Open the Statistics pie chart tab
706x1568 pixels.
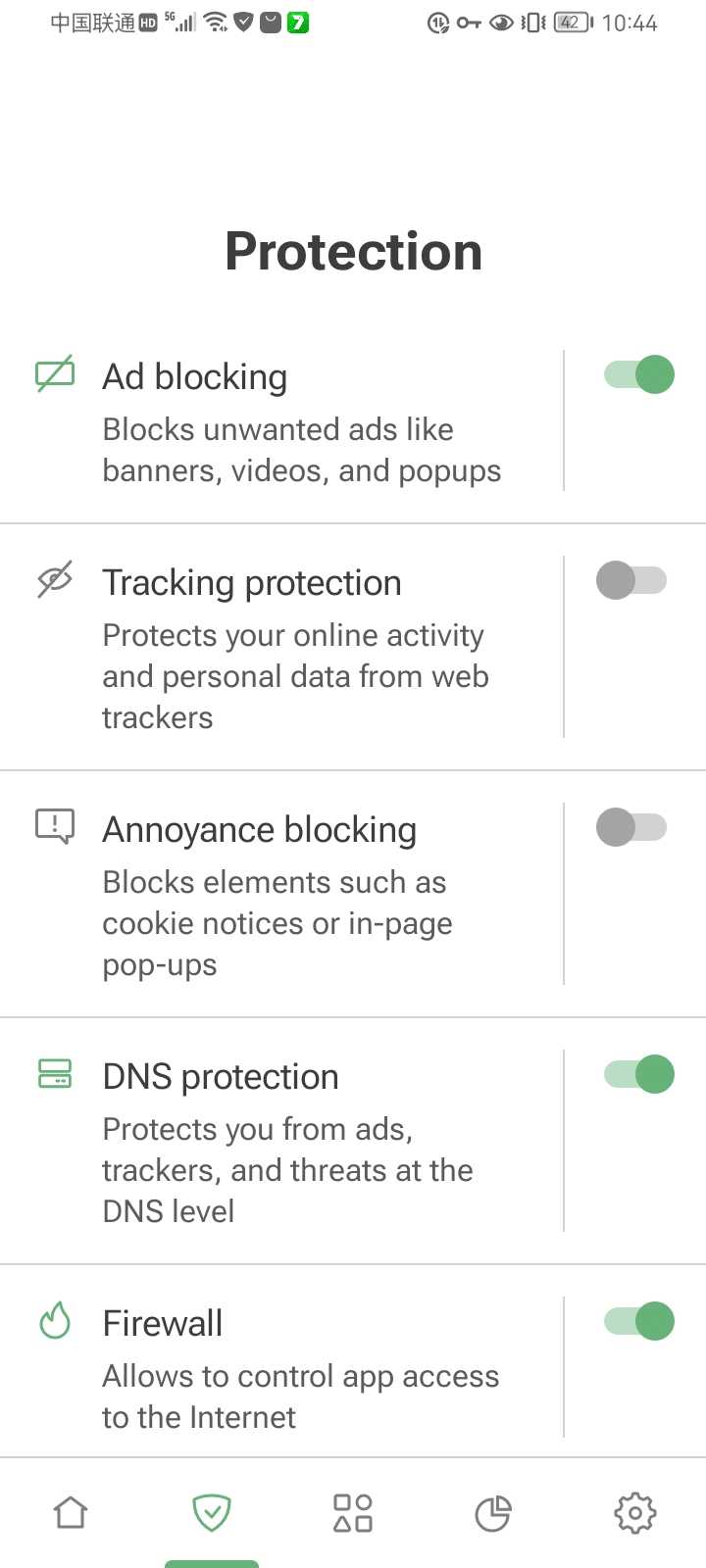click(493, 1512)
